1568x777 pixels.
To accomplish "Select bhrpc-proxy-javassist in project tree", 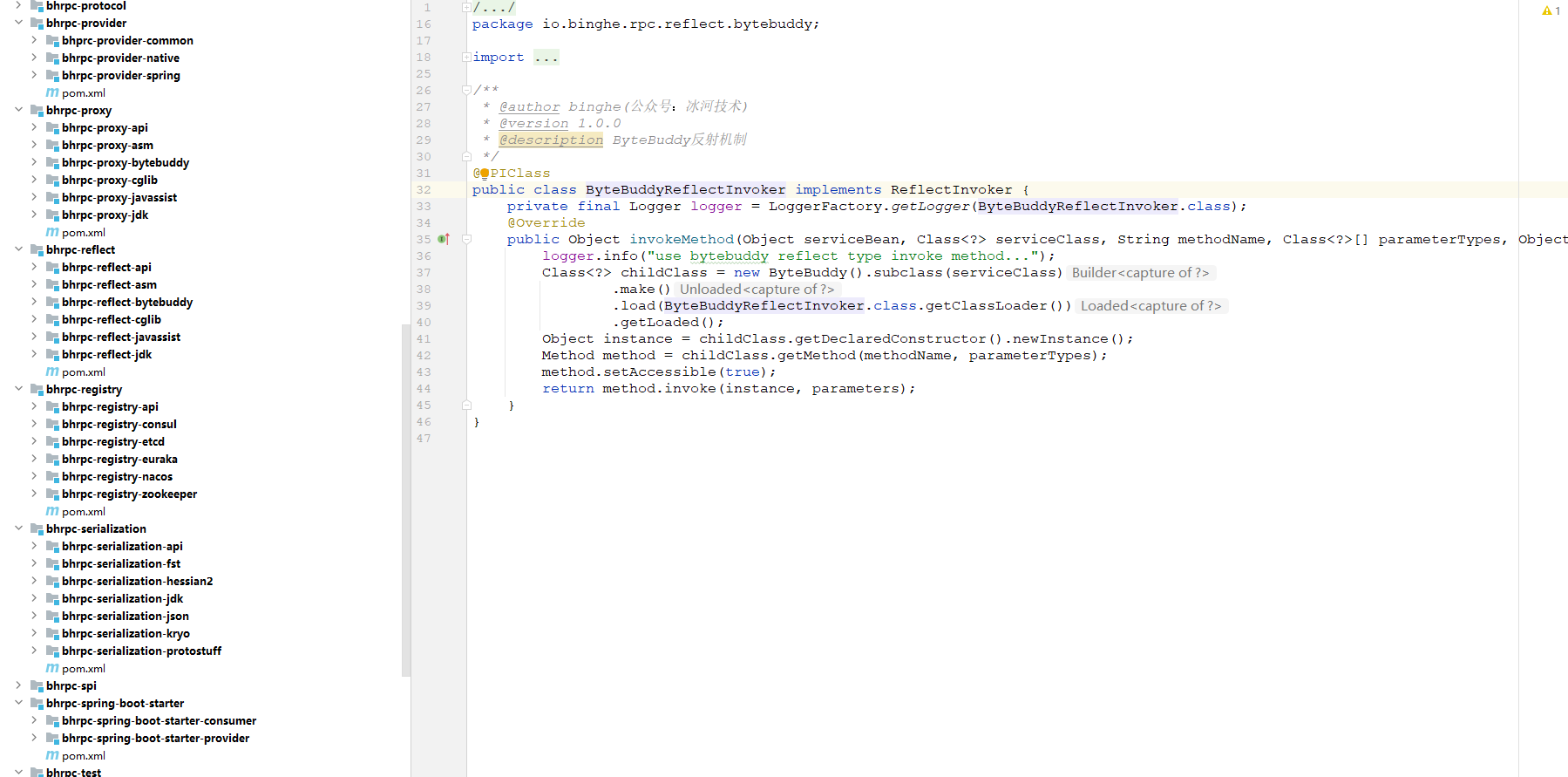I will pos(119,198).
